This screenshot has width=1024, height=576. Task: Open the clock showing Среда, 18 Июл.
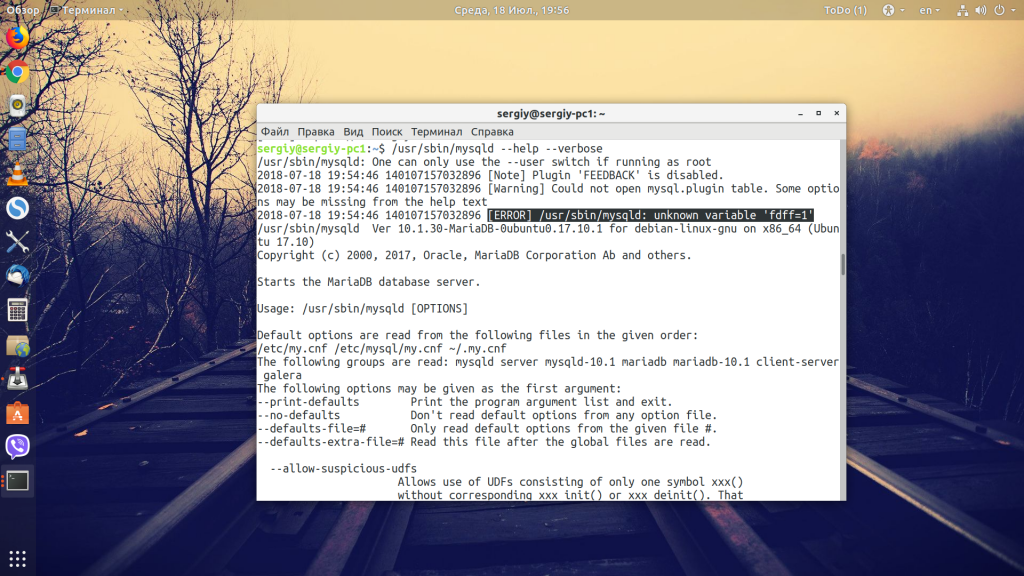point(511,10)
